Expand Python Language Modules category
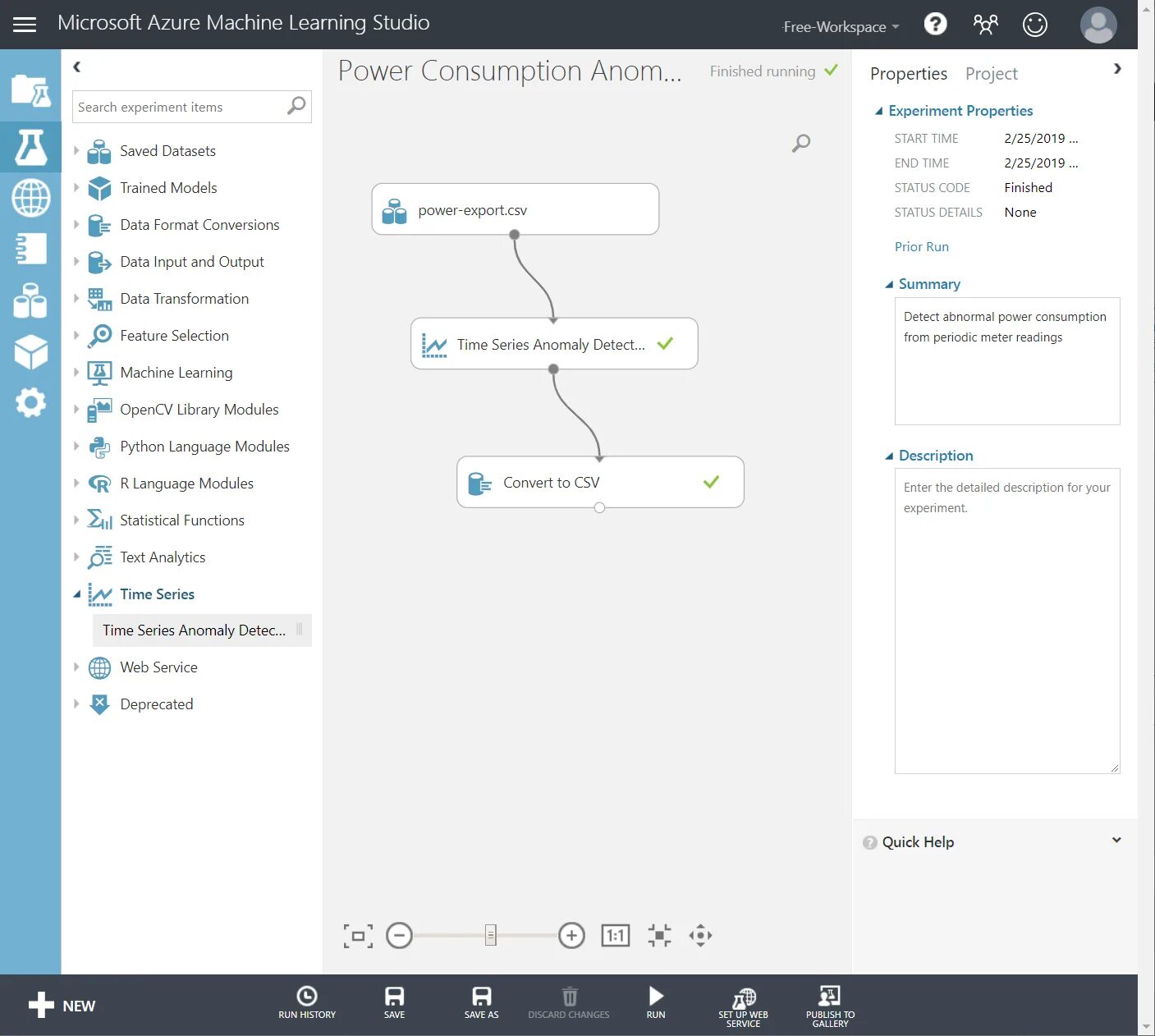Viewport: 1155px width, 1036px height. click(76, 446)
